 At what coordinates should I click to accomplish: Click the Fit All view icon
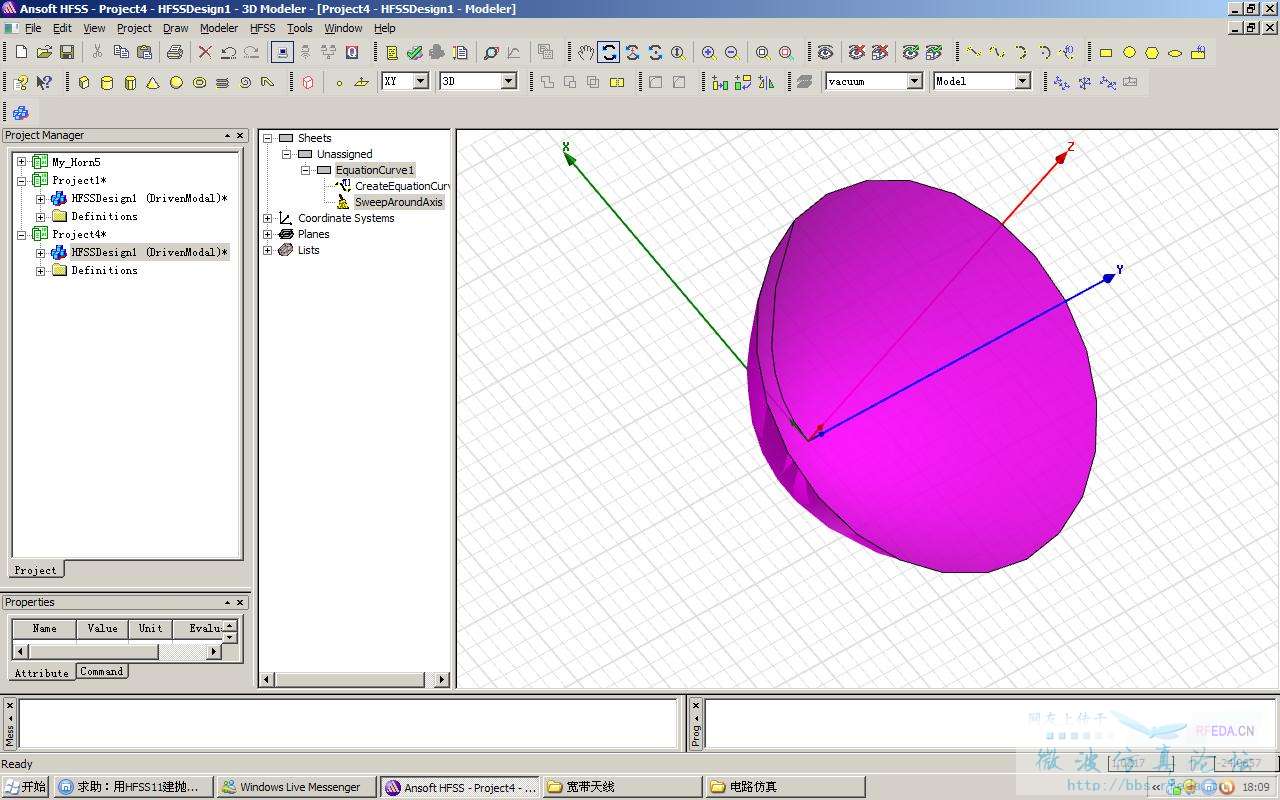click(x=763, y=52)
